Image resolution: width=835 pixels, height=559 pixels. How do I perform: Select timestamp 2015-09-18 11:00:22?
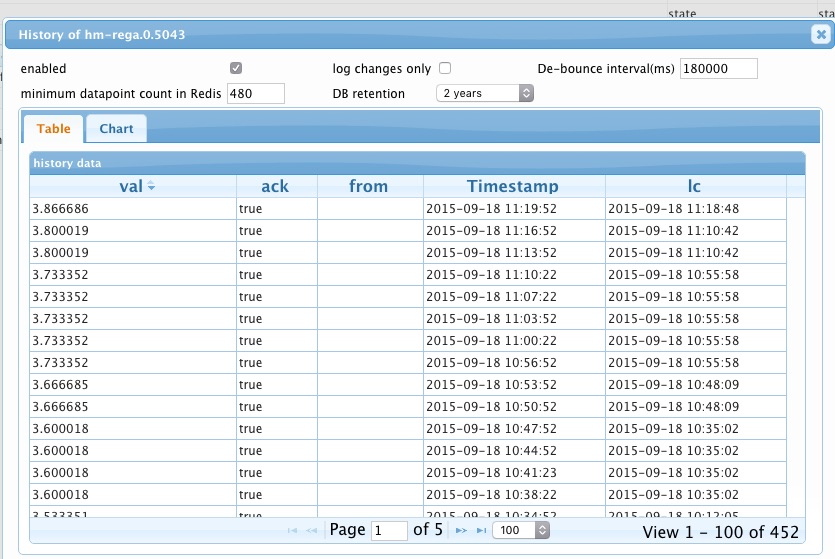point(514,341)
